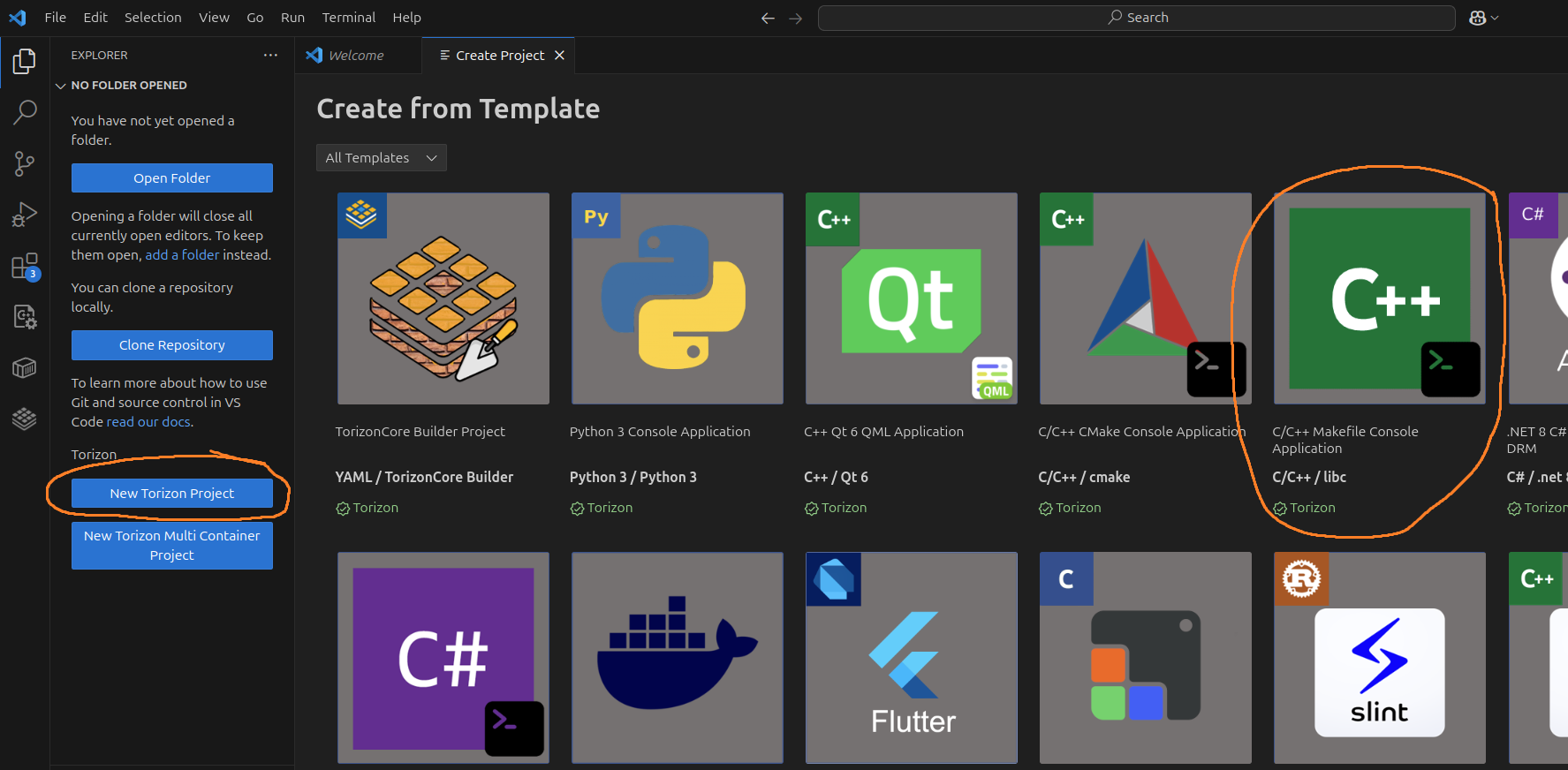Image resolution: width=1568 pixels, height=770 pixels.
Task: Collapse the No Folder Opened section
Action: [x=61, y=86]
